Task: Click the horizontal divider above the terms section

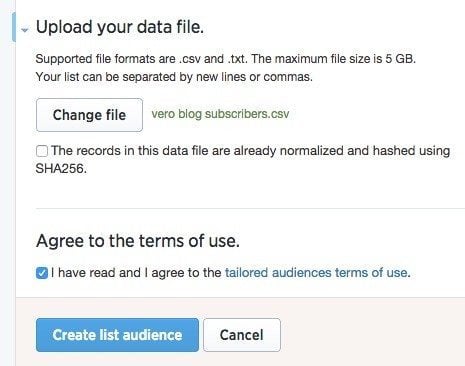Action: click(250, 208)
